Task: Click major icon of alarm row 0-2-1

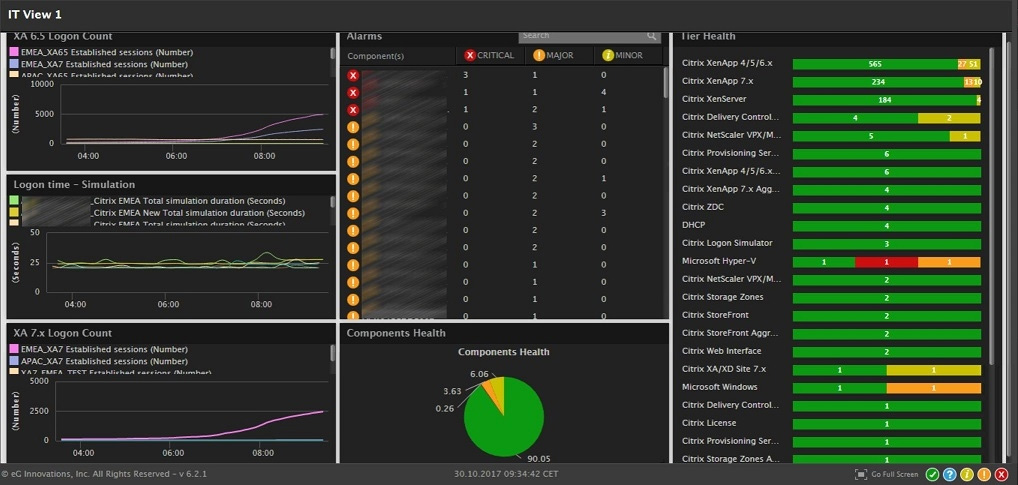Action: [353, 179]
